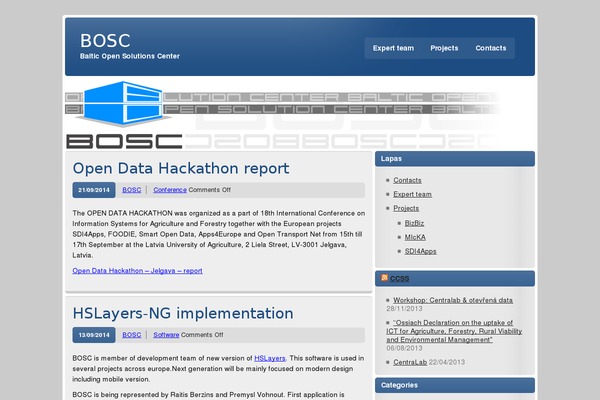Click the 22/04/2013 feed date
This screenshot has width=600, height=400.
click(x=447, y=362)
